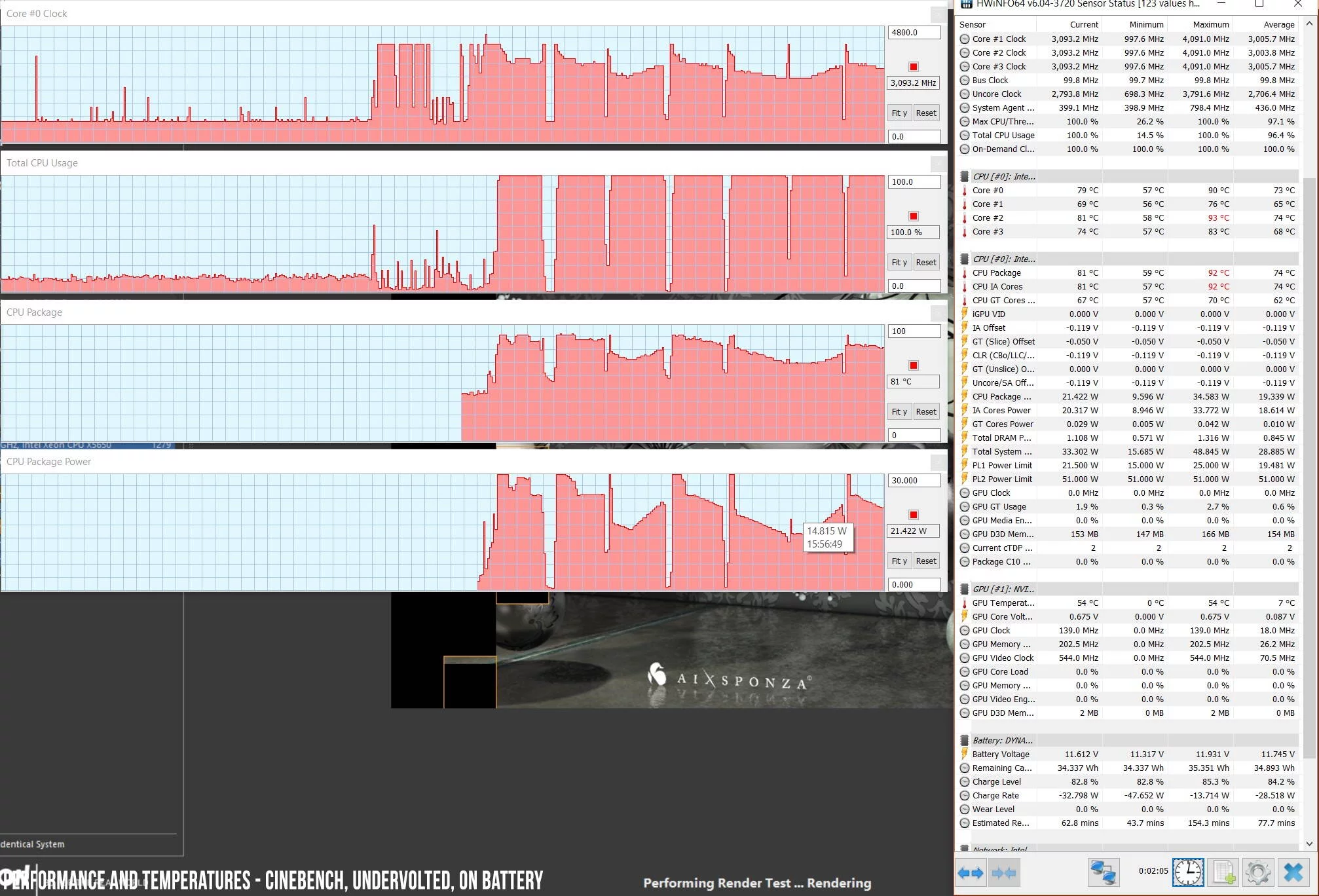The width and height of the screenshot is (1319, 896).
Task: Open the red color swatch of Total CPU Usage graph
Action: tap(914, 216)
